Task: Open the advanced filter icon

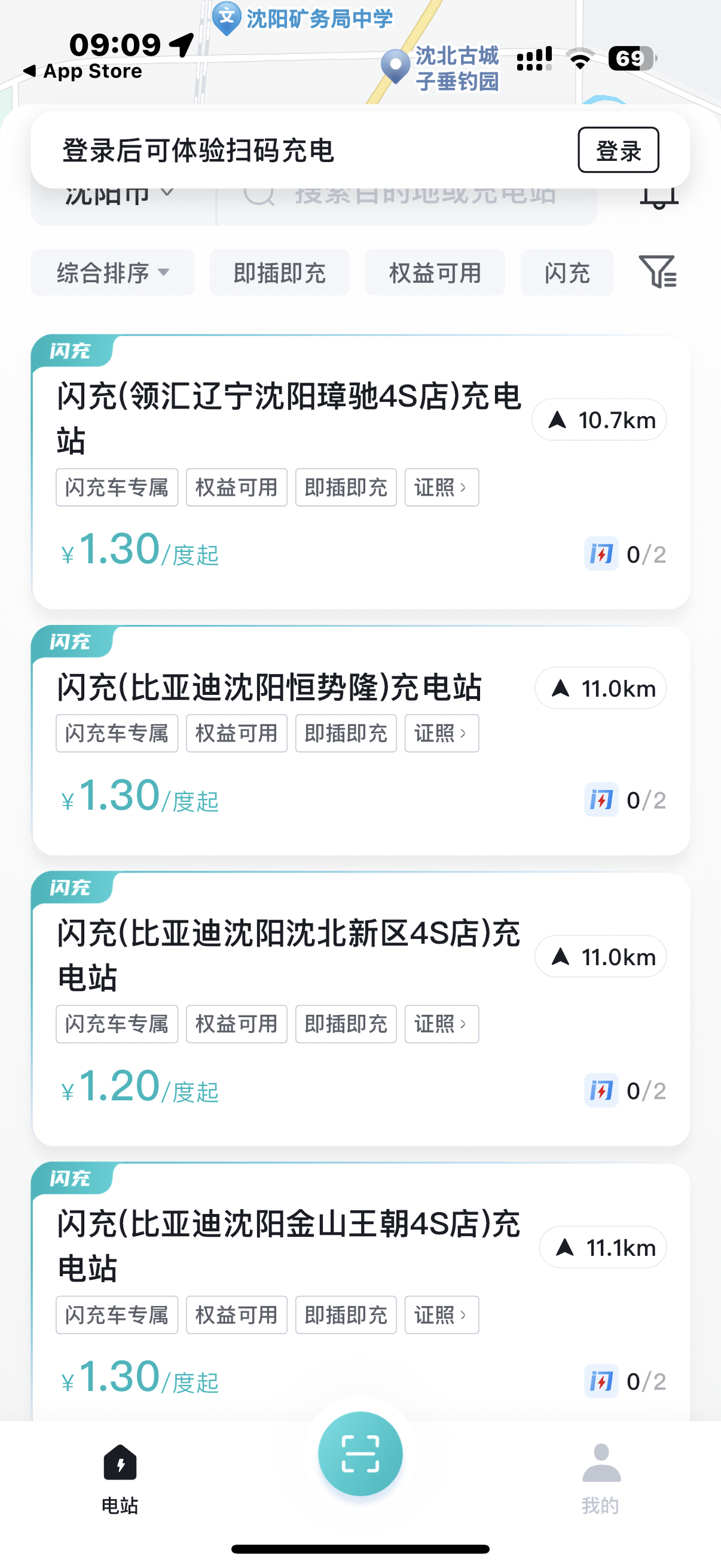Action: [657, 271]
